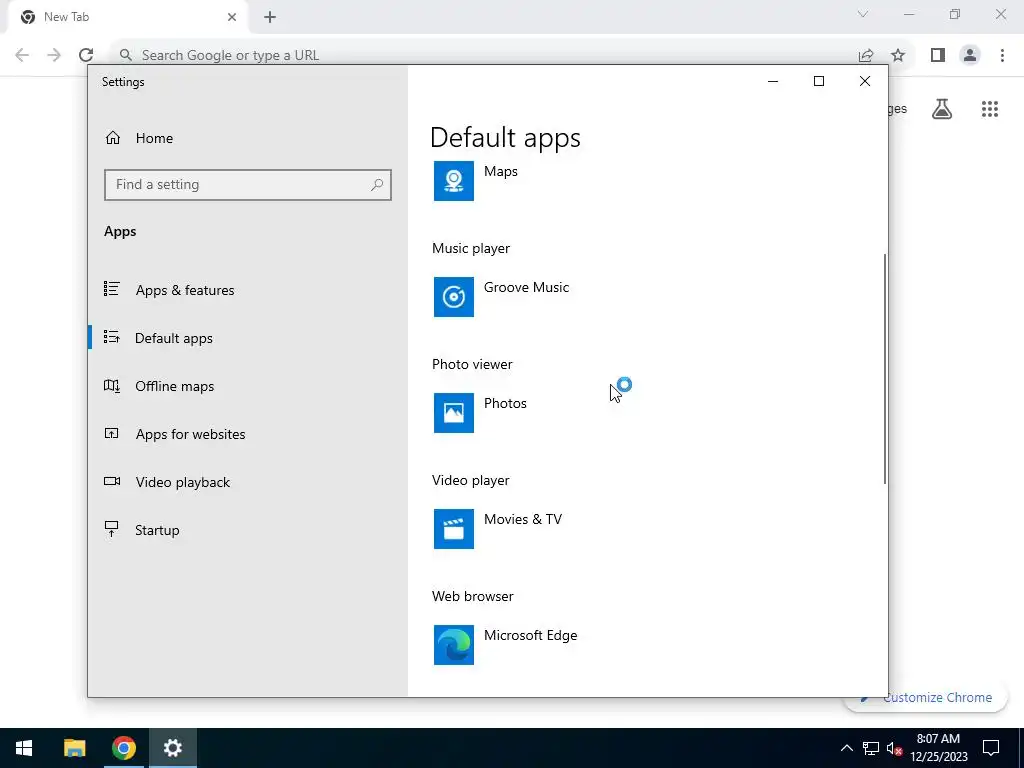Open Chrome's tab search chevron
This screenshot has width=1024, height=768.
point(863,14)
